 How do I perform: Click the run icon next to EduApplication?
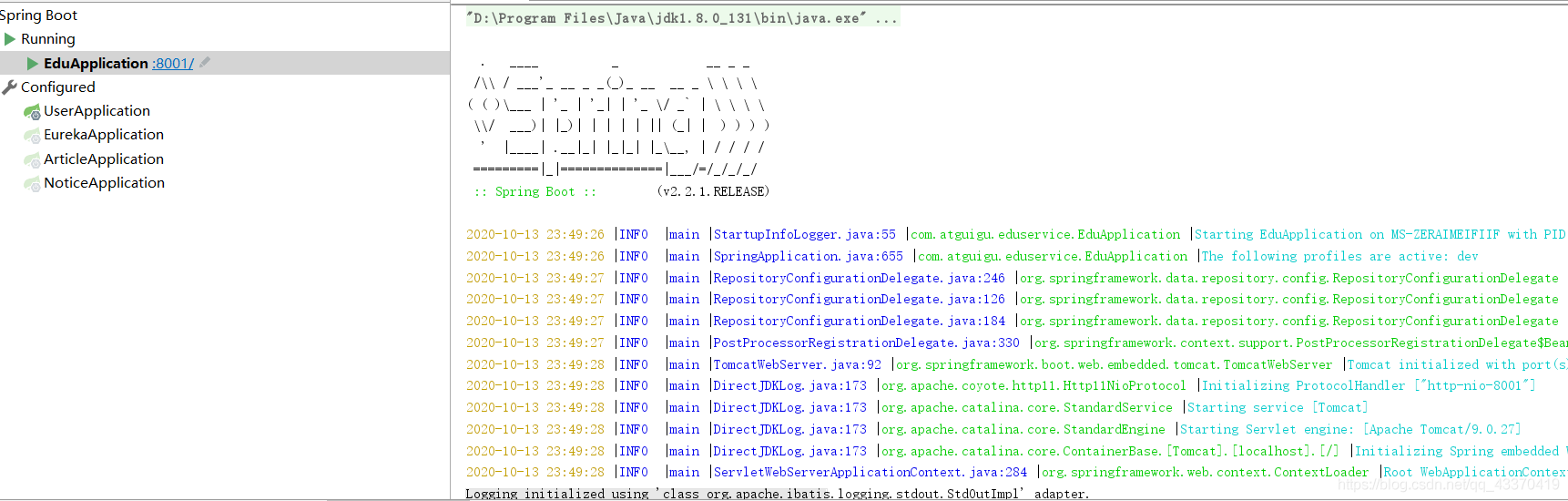pos(33,64)
